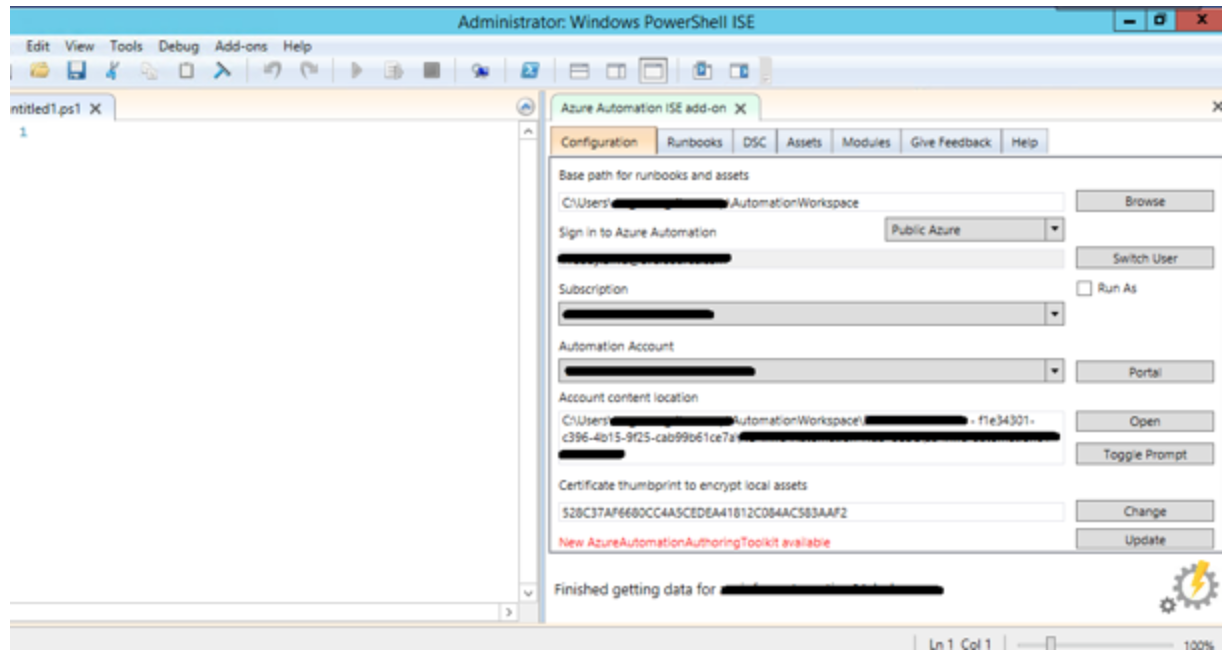Click the '100%' zoom level text

(1199, 647)
